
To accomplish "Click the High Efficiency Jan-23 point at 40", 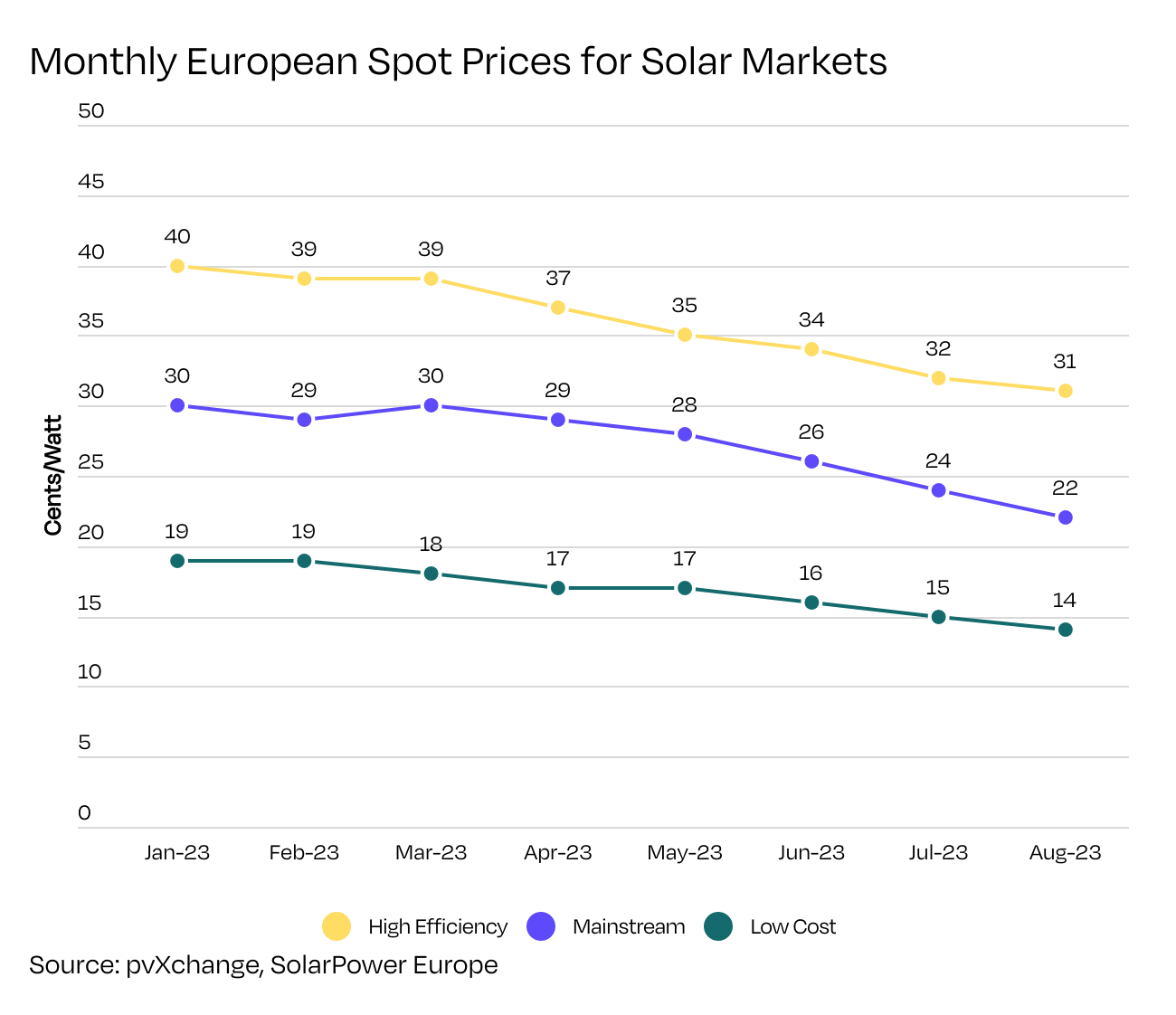I will tap(177, 266).
